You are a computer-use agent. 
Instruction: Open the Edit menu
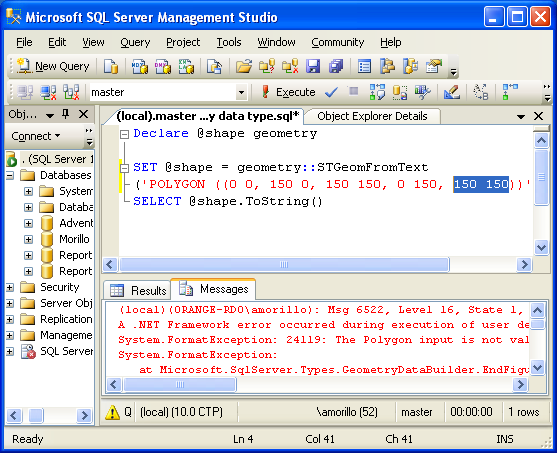[57, 42]
